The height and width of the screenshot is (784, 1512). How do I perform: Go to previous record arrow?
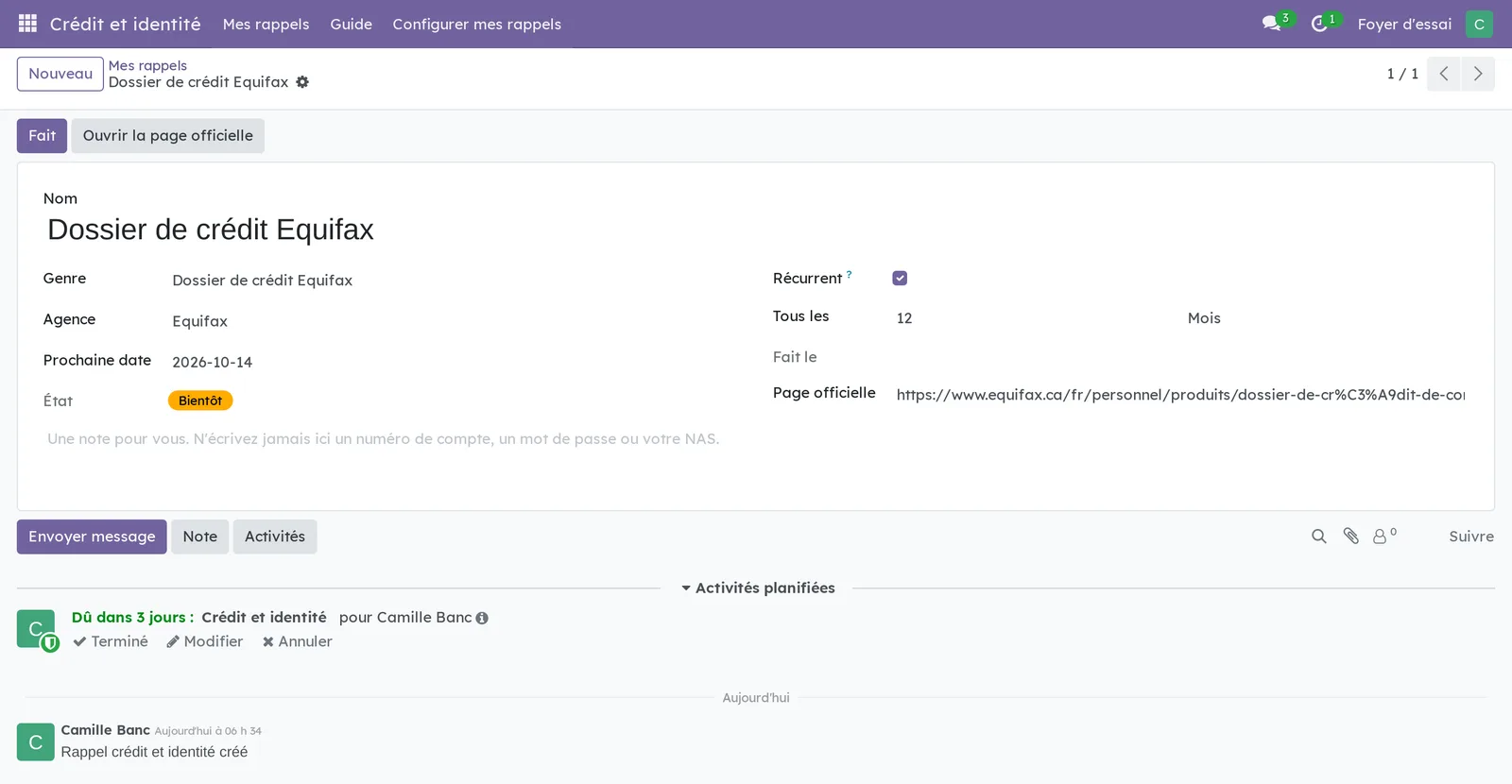[x=1444, y=74]
